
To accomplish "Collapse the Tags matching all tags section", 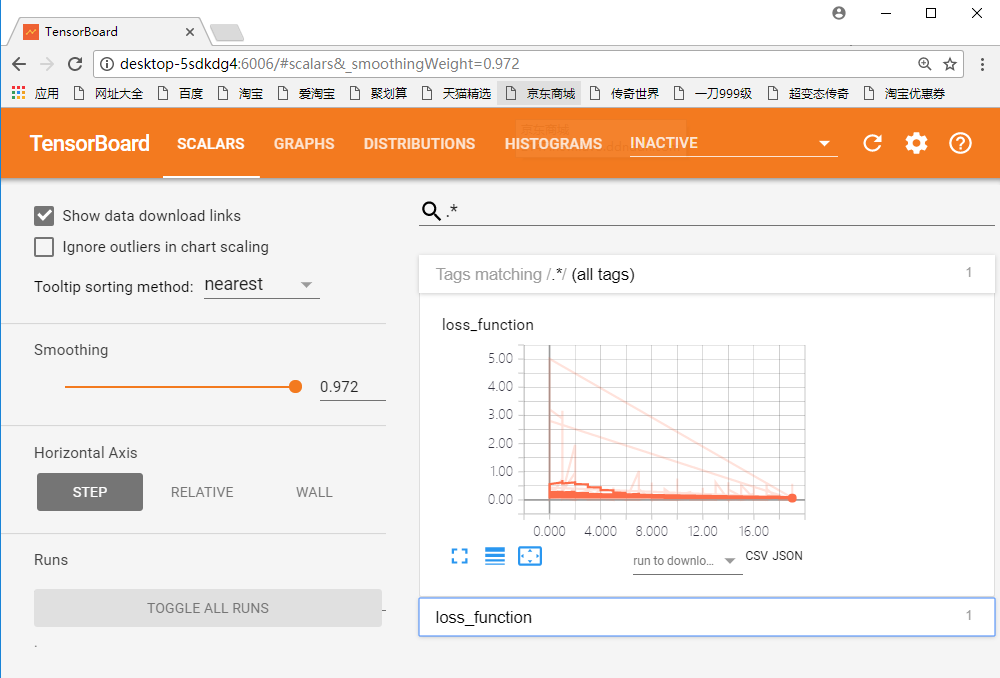I will point(707,274).
